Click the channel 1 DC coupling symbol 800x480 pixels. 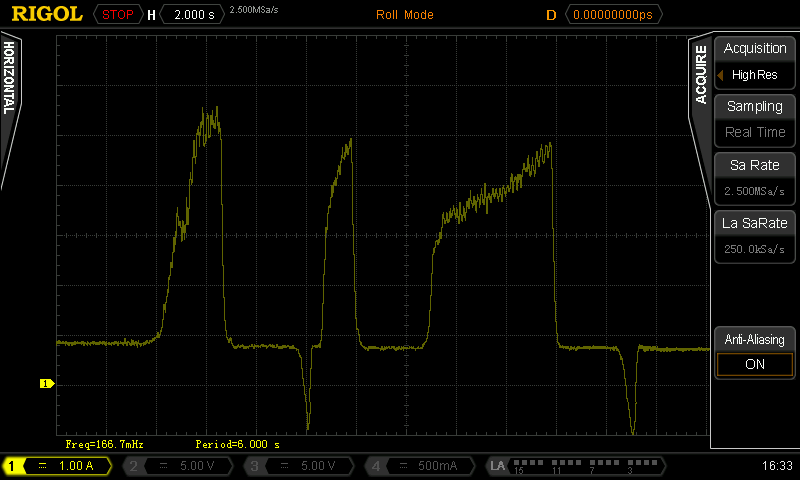pos(42,466)
